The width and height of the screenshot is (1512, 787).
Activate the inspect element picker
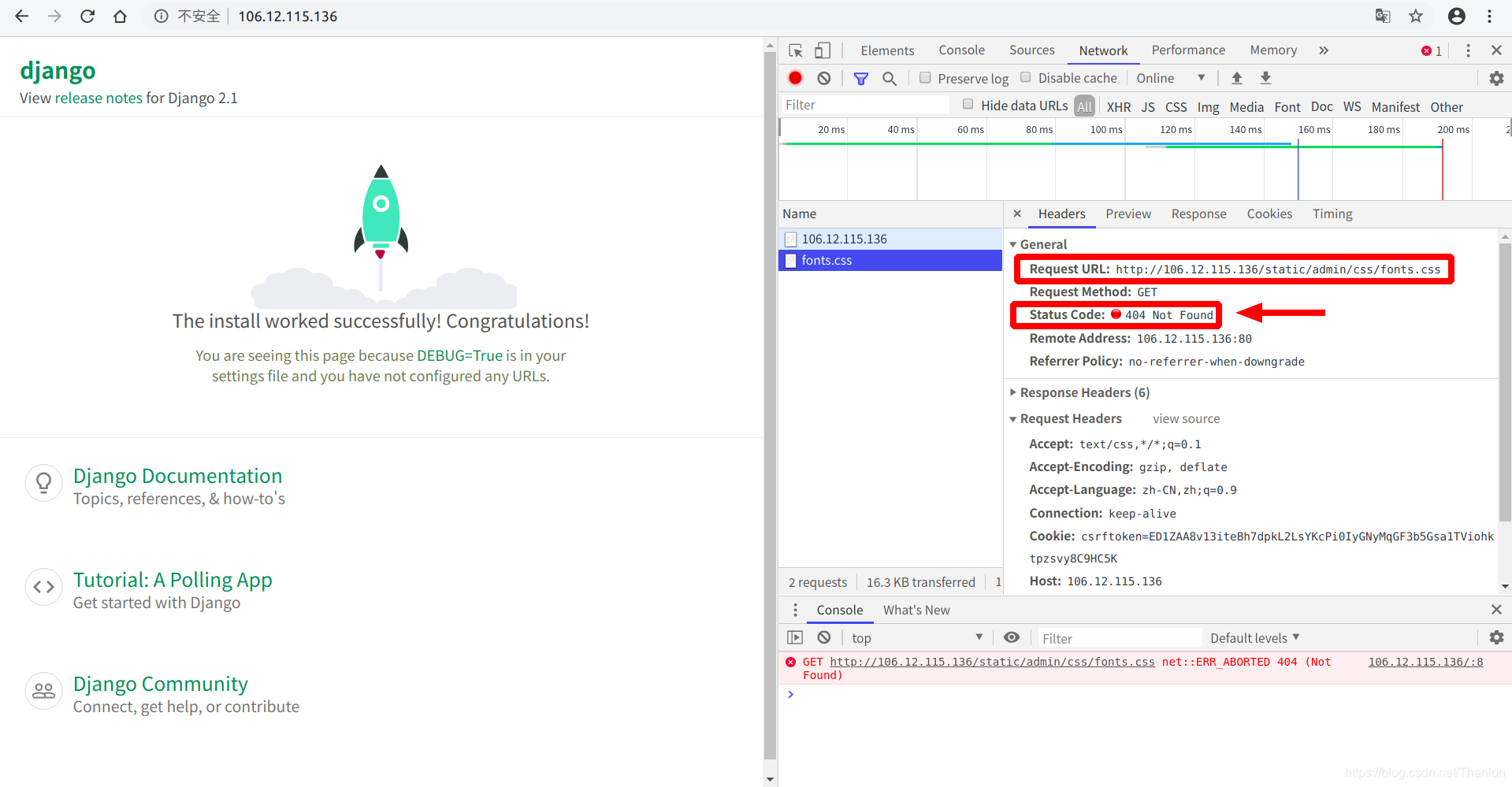pos(796,50)
